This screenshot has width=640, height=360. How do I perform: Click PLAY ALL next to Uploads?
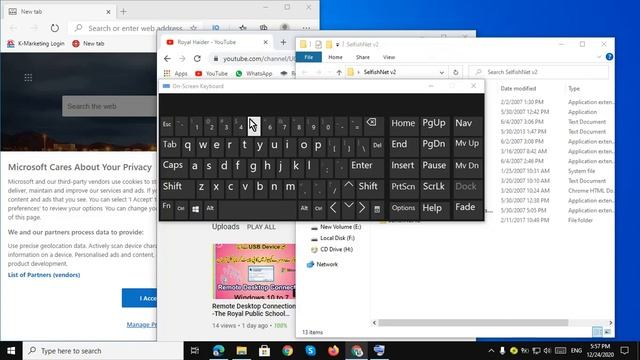click(261, 227)
